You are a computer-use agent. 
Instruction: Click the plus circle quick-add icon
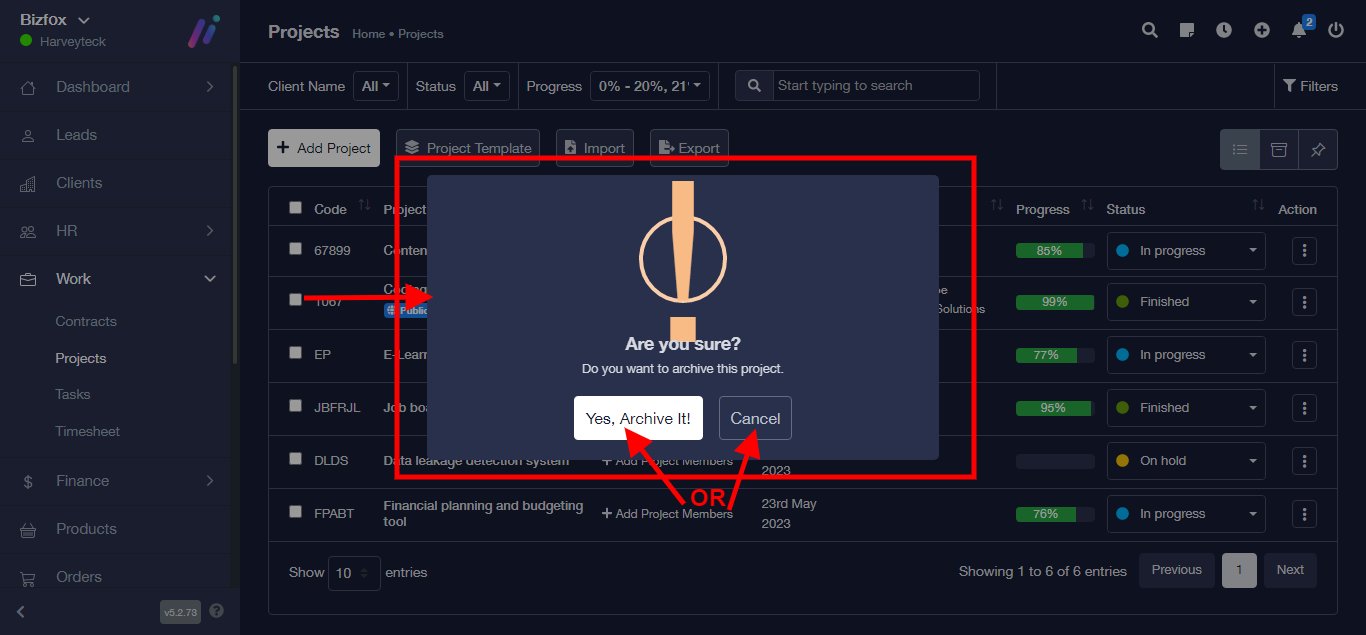coord(1262,31)
